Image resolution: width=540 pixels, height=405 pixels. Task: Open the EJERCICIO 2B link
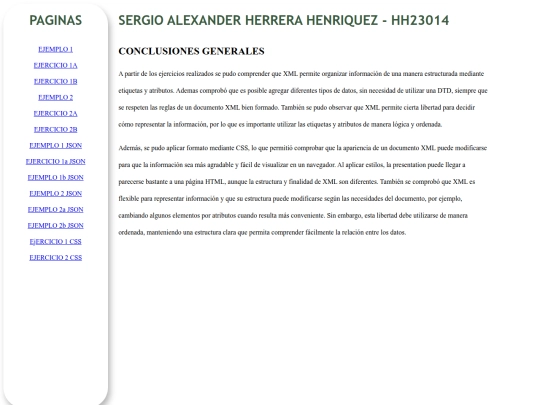click(55, 129)
